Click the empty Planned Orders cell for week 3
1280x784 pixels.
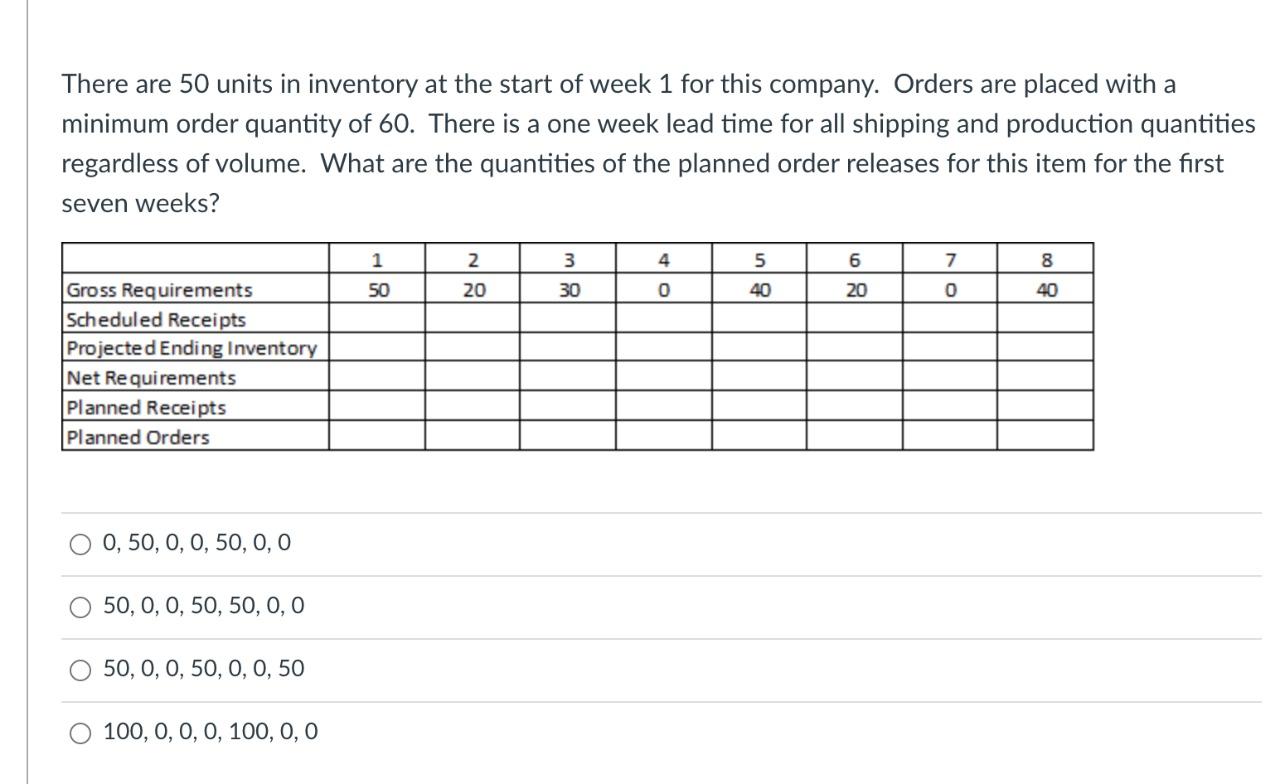tap(569, 436)
